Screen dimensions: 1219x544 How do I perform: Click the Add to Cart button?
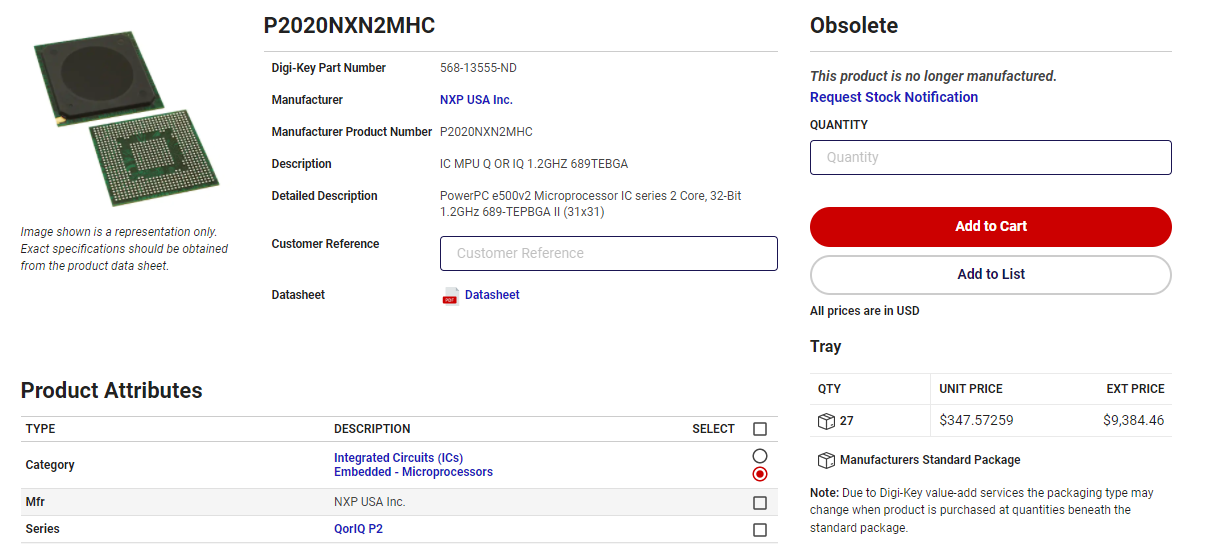[x=991, y=226]
